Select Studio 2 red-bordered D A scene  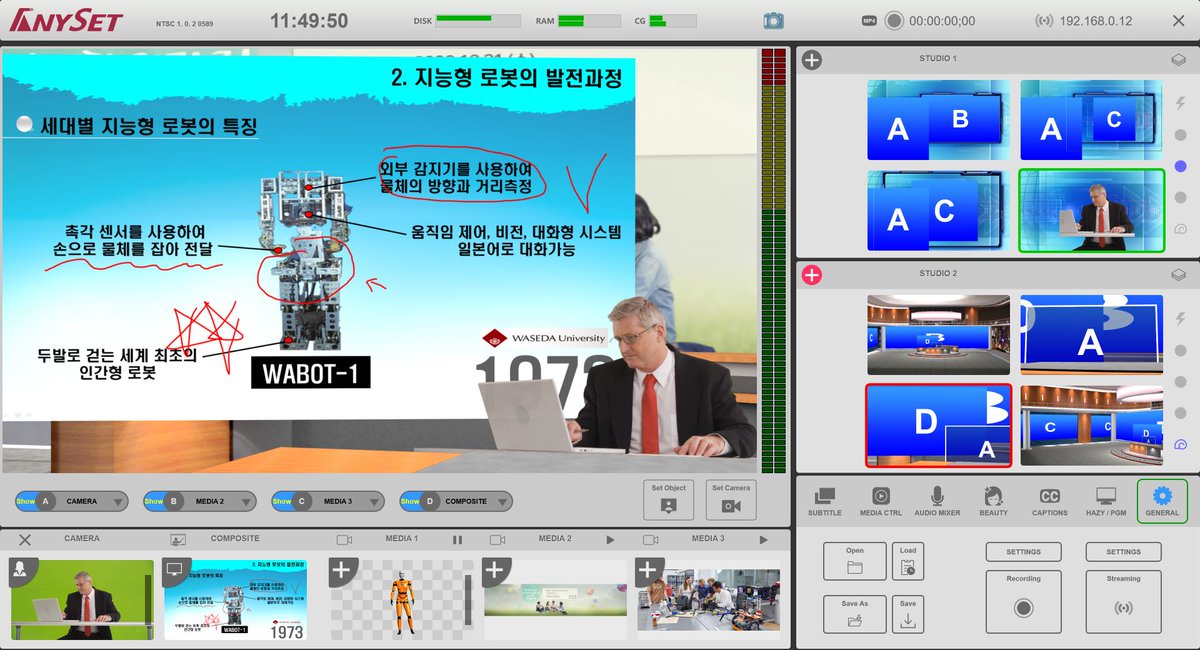coord(939,426)
